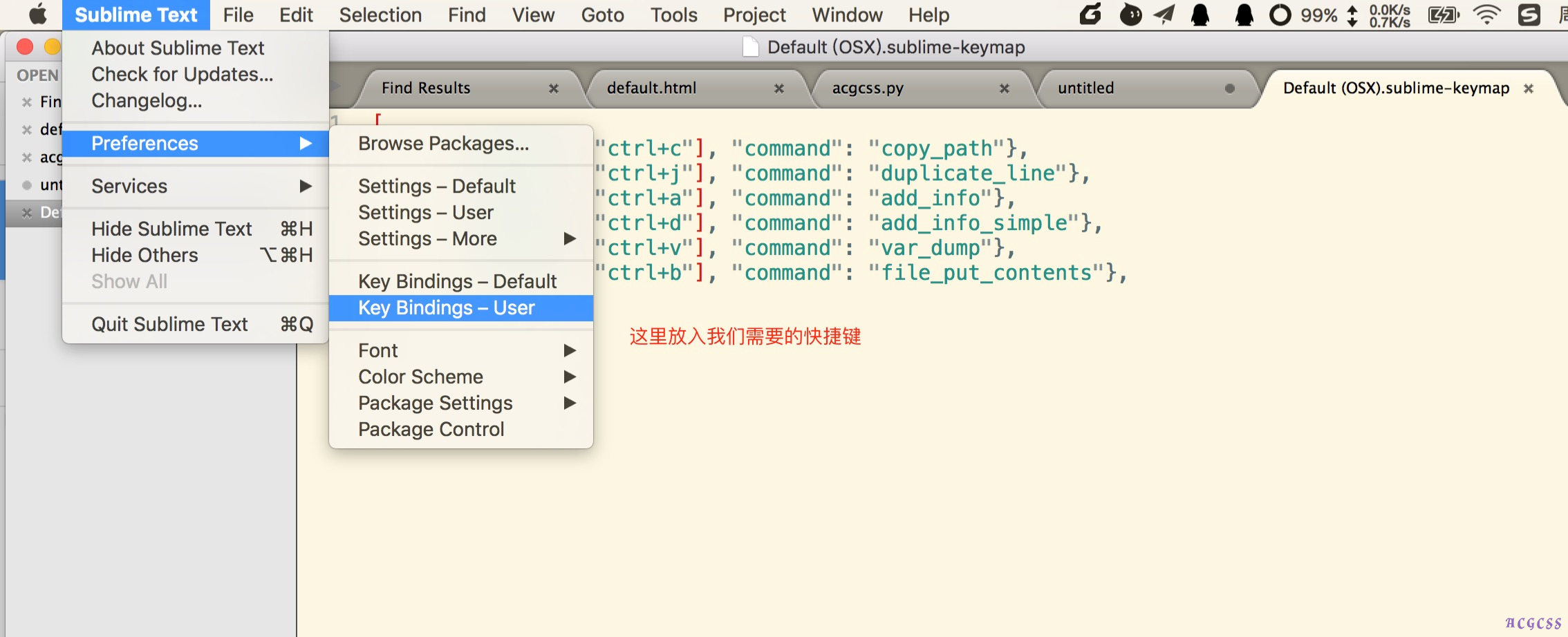This screenshot has height=637, width=1568.
Task: Click the battery charging status icon
Action: pos(1443,15)
